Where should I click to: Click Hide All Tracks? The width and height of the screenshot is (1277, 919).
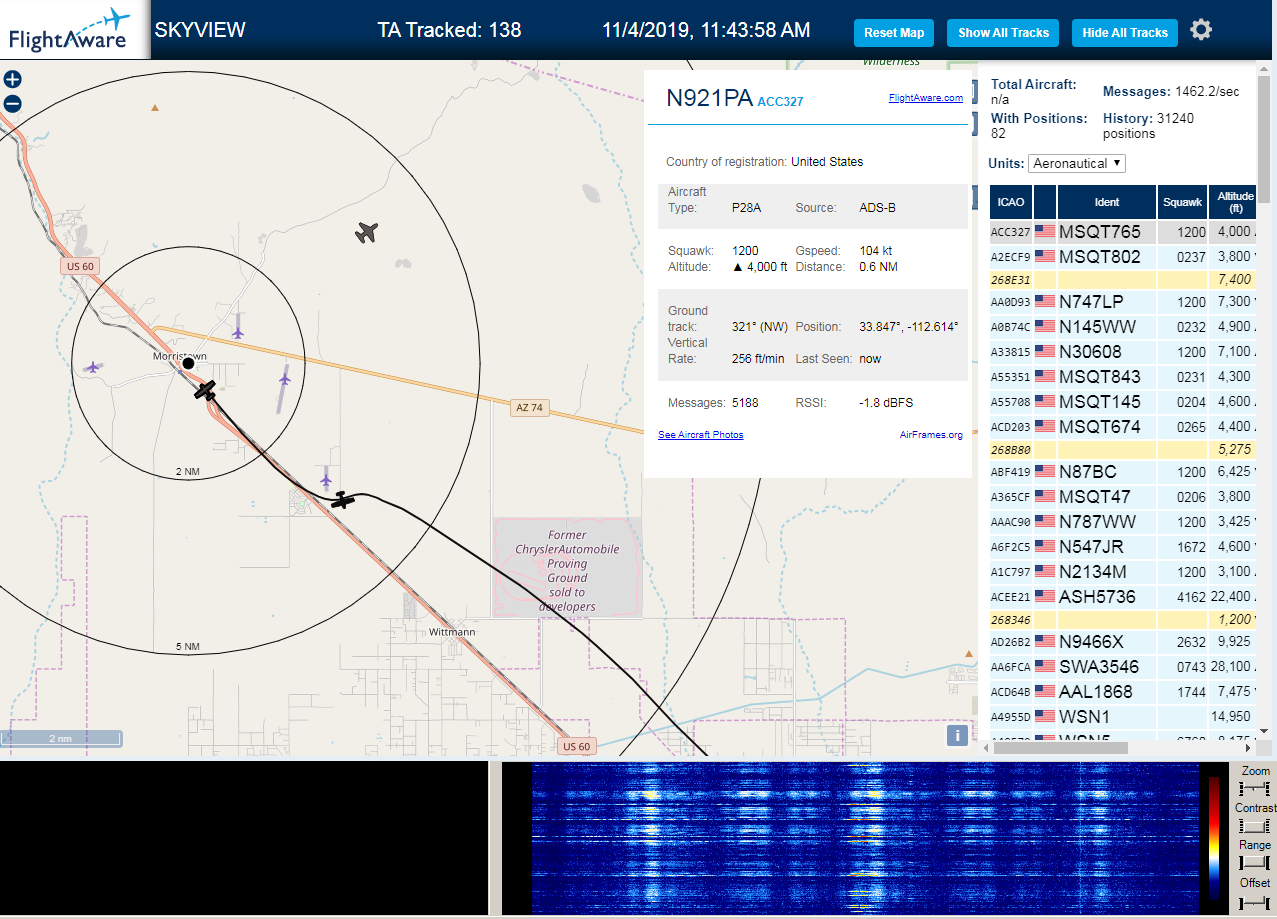[x=1125, y=33]
